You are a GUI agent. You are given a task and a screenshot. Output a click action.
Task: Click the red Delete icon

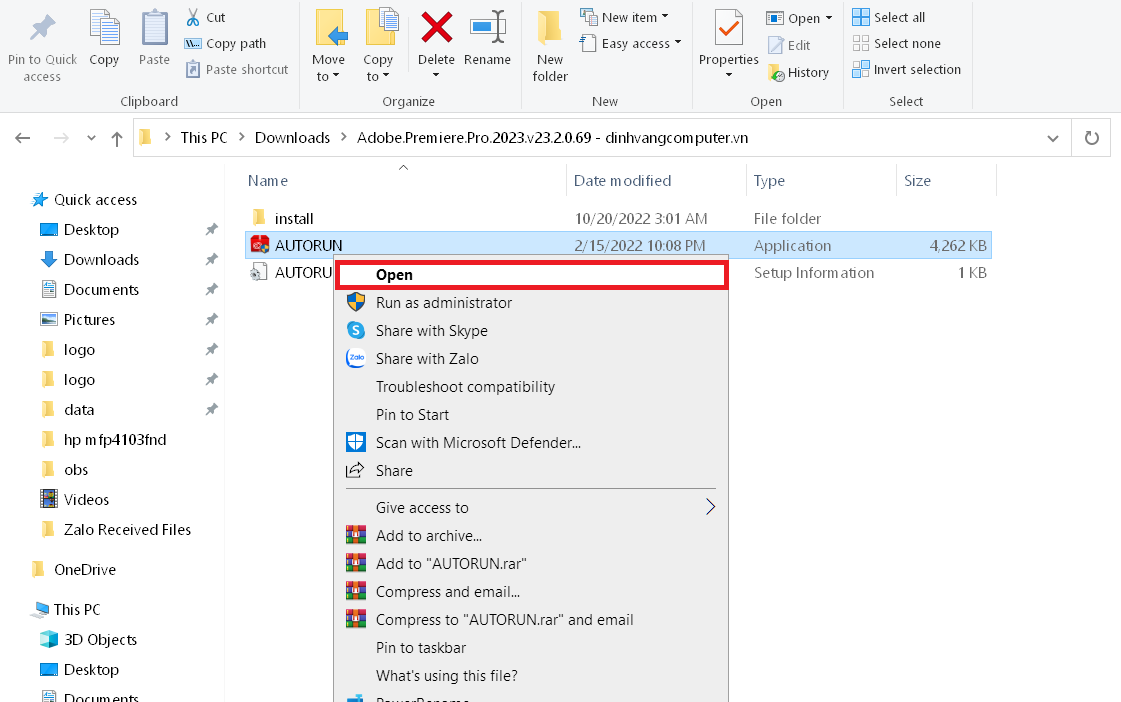[436, 28]
